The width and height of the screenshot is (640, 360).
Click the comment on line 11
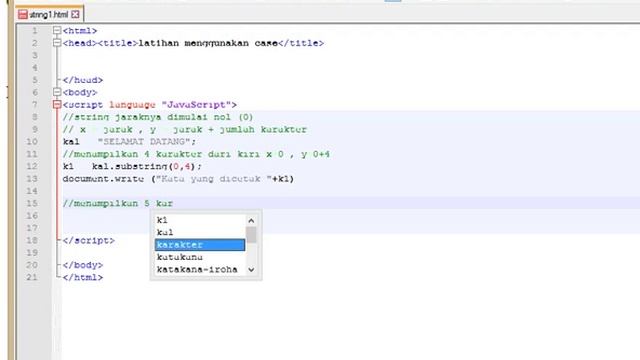tap(196, 154)
